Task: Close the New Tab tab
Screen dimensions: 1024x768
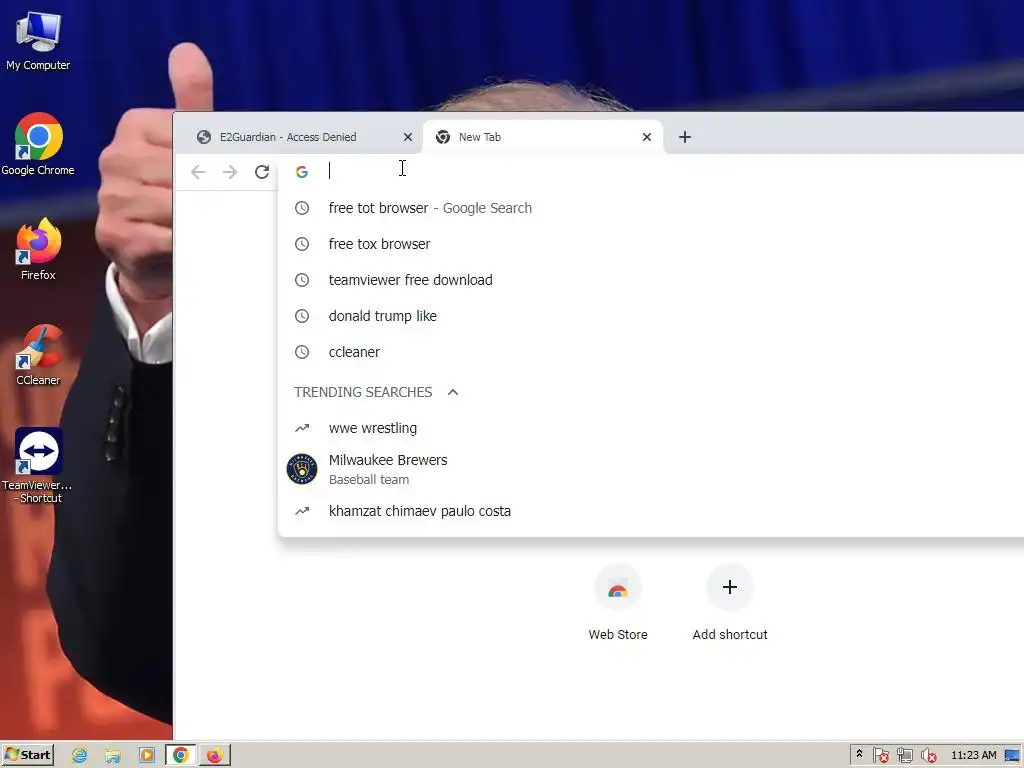Action: (647, 137)
